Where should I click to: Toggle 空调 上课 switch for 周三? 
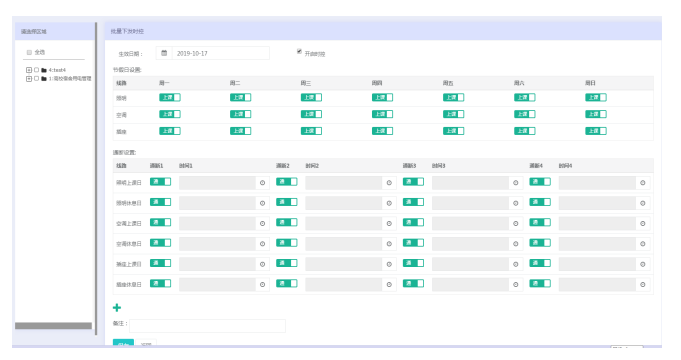(x=311, y=114)
